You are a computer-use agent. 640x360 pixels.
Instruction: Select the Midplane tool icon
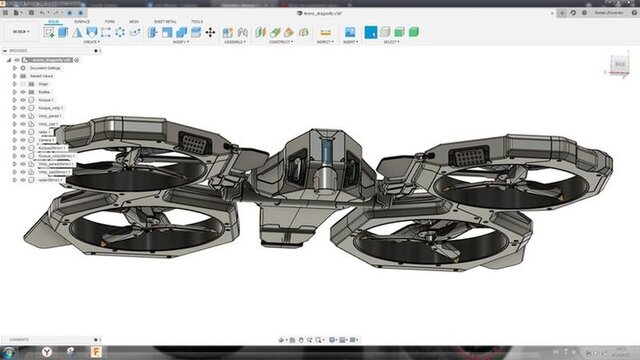tap(303, 32)
